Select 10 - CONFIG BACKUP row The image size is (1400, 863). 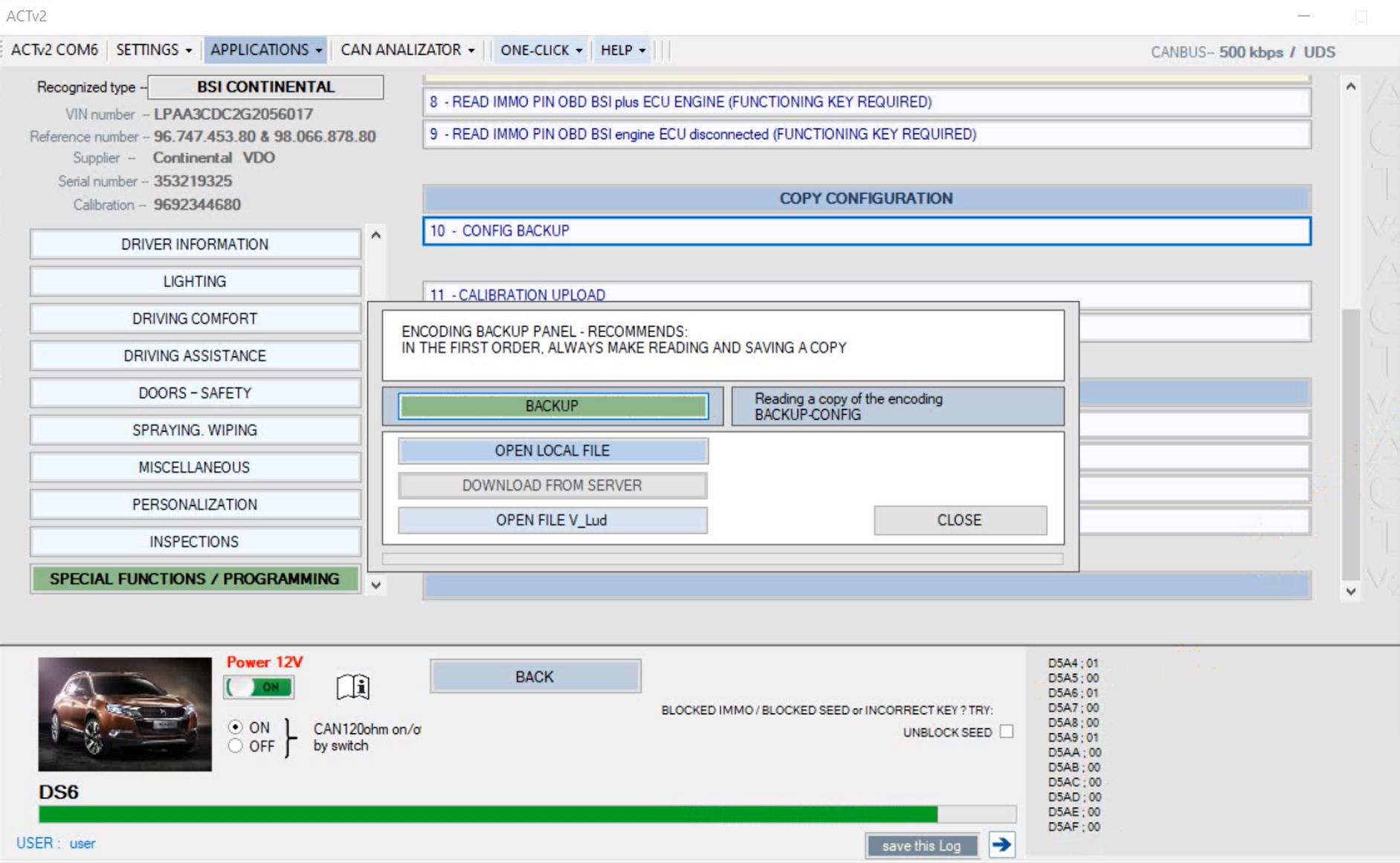coord(867,231)
